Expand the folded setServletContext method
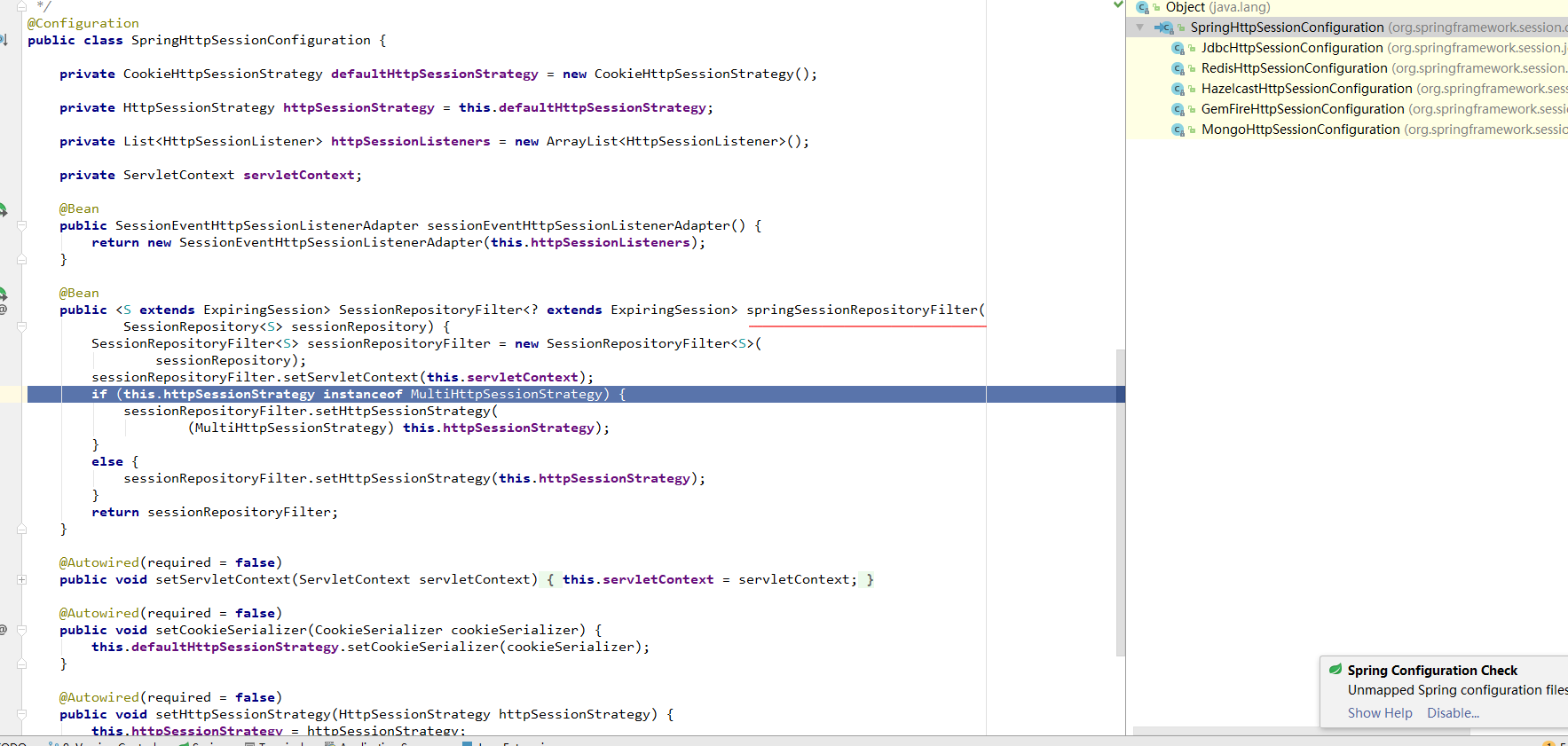 21,579
